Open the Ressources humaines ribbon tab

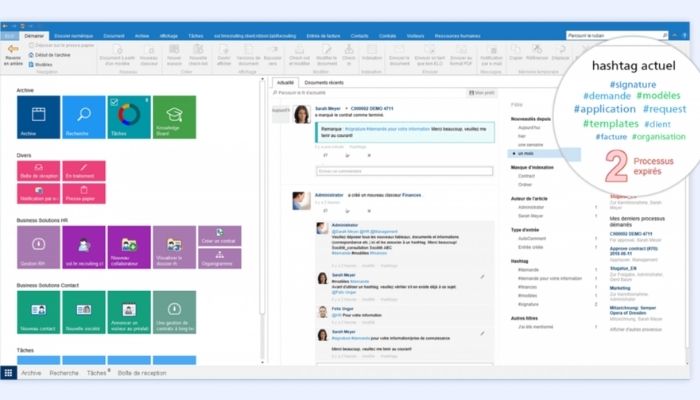(x=458, y=36)
